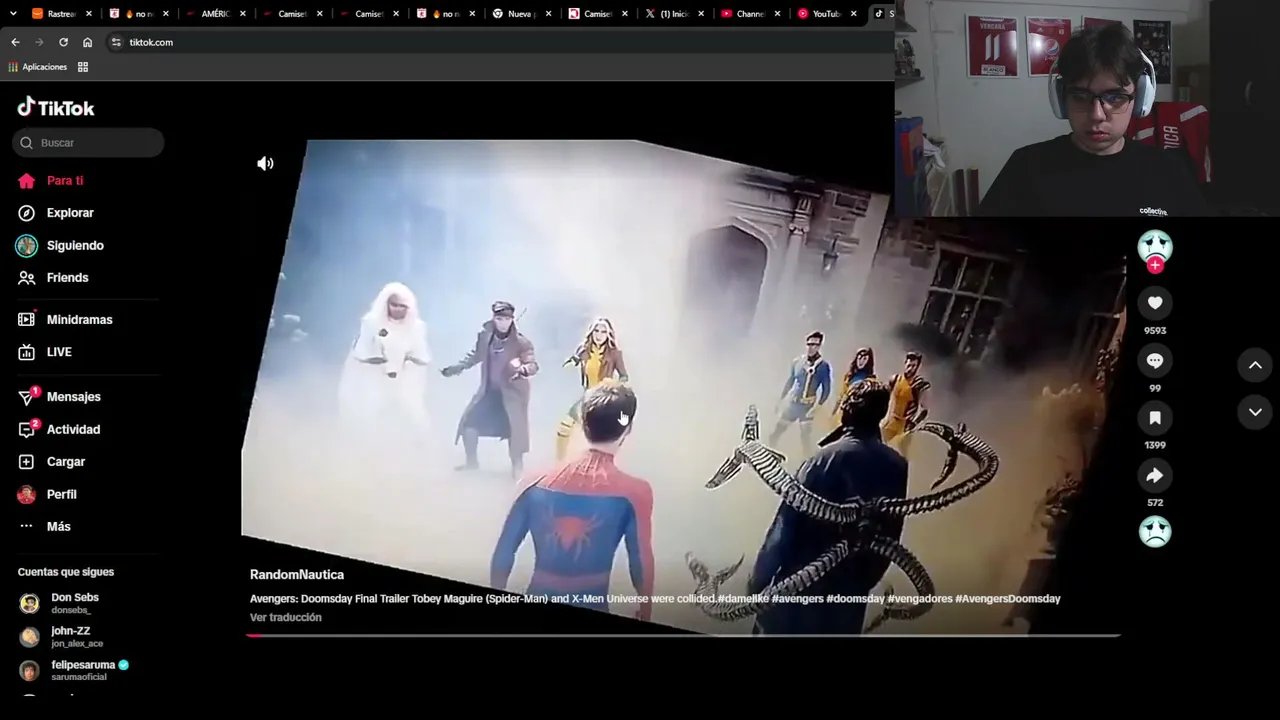Screen dimensions: 1280x720
Task: Open the comments on the video
Action: tap(1155, 360)
